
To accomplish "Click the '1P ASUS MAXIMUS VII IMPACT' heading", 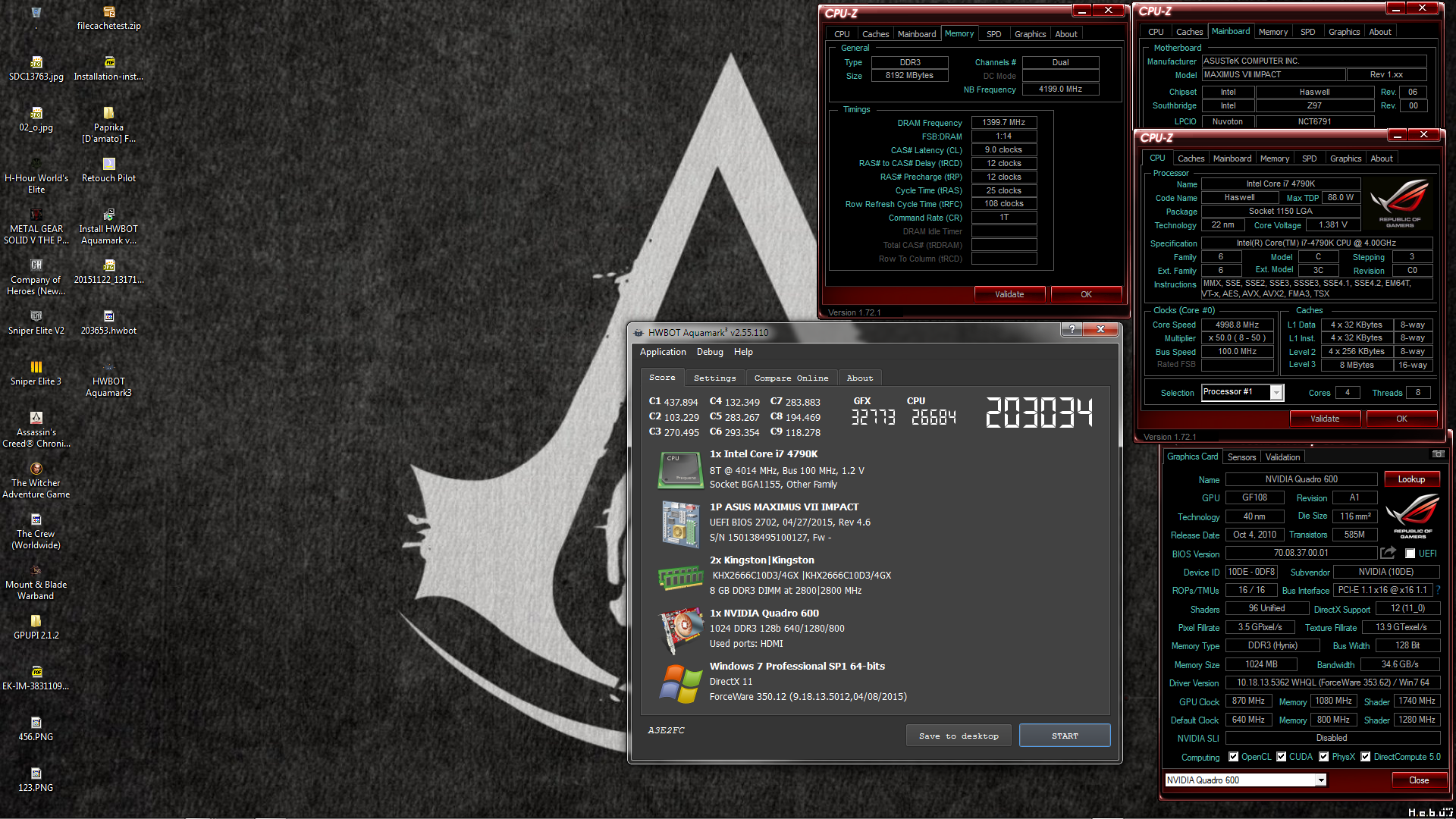I will pyautogui.click(x=784, y=507).
